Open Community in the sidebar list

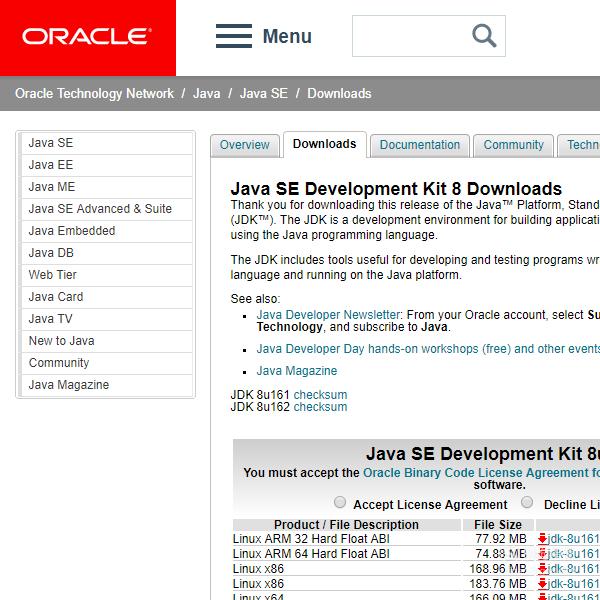[x=107, y=363]
